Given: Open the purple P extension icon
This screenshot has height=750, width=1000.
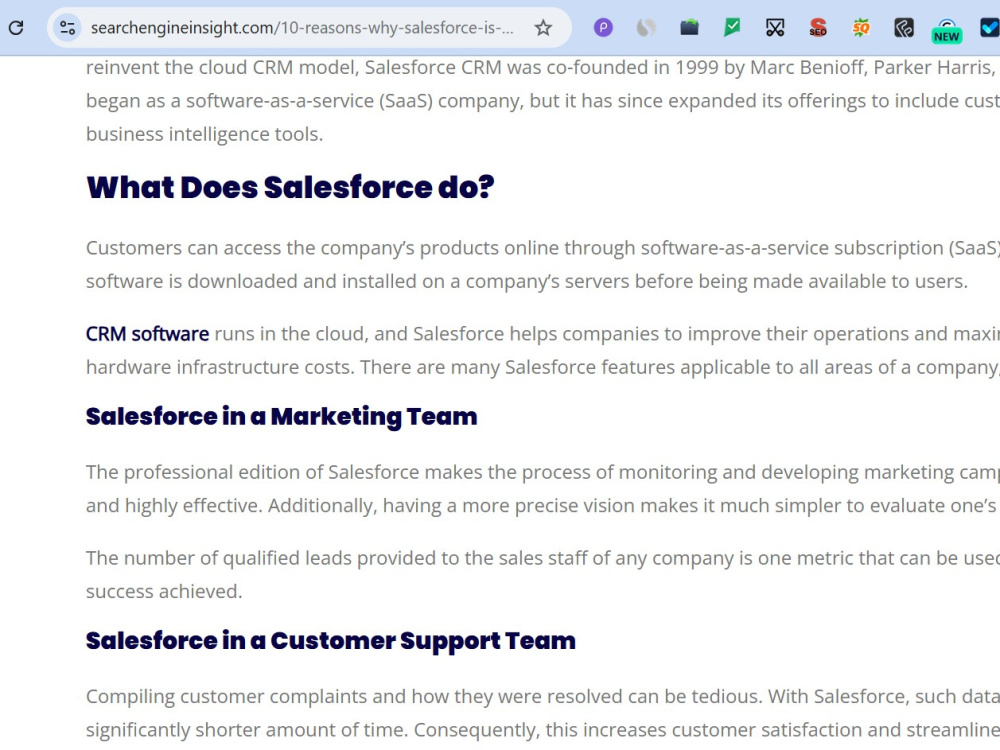Looking at the screenshot, I should point(603,27).
